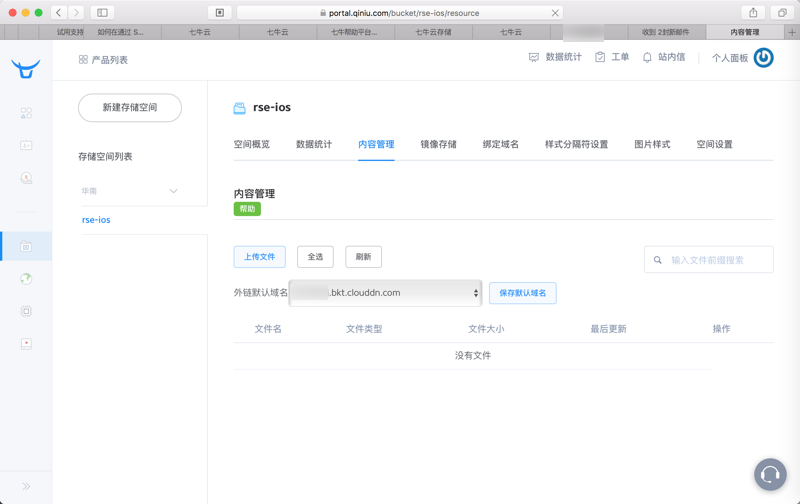Open rse-ios in storage list
This screenshot has height=504, width=800.
[x=96, y=220]
